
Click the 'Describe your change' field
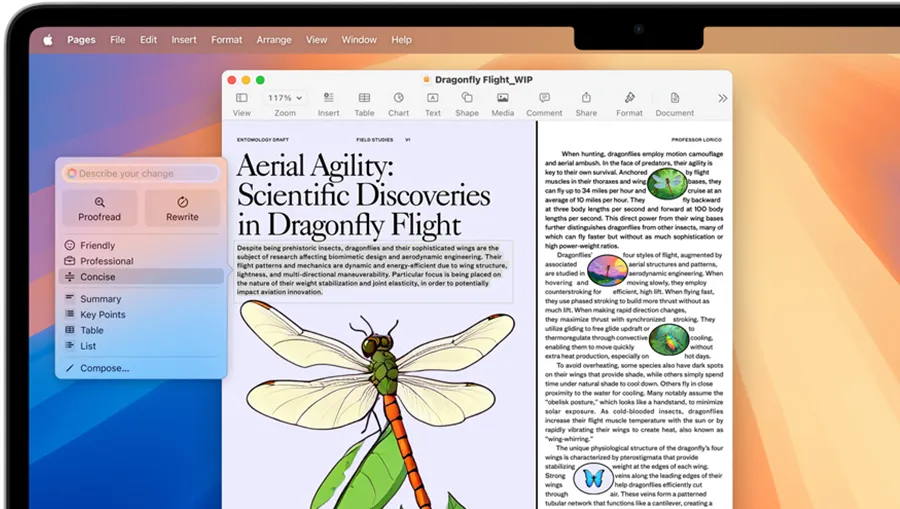click(141, 173)
